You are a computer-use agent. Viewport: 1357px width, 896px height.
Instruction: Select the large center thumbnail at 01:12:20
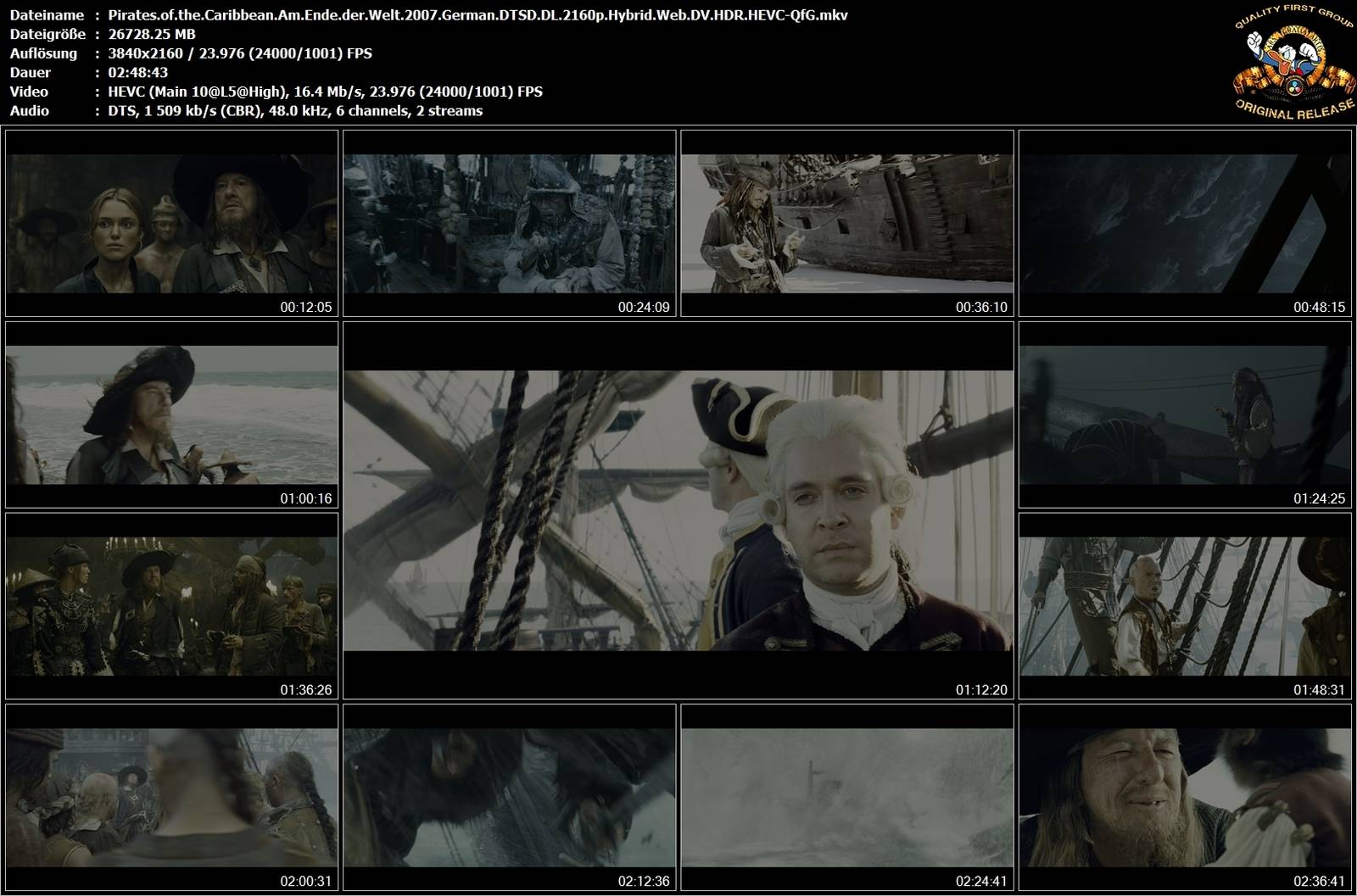pos(678,510)
